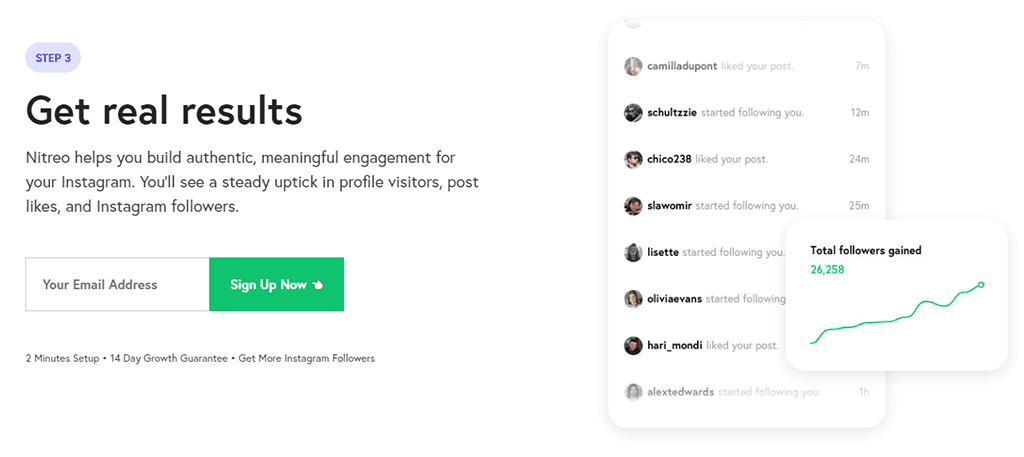Click the Get real results heading
The width and height of the screenshot is (1024, 457).
click(x=164, y=110)
